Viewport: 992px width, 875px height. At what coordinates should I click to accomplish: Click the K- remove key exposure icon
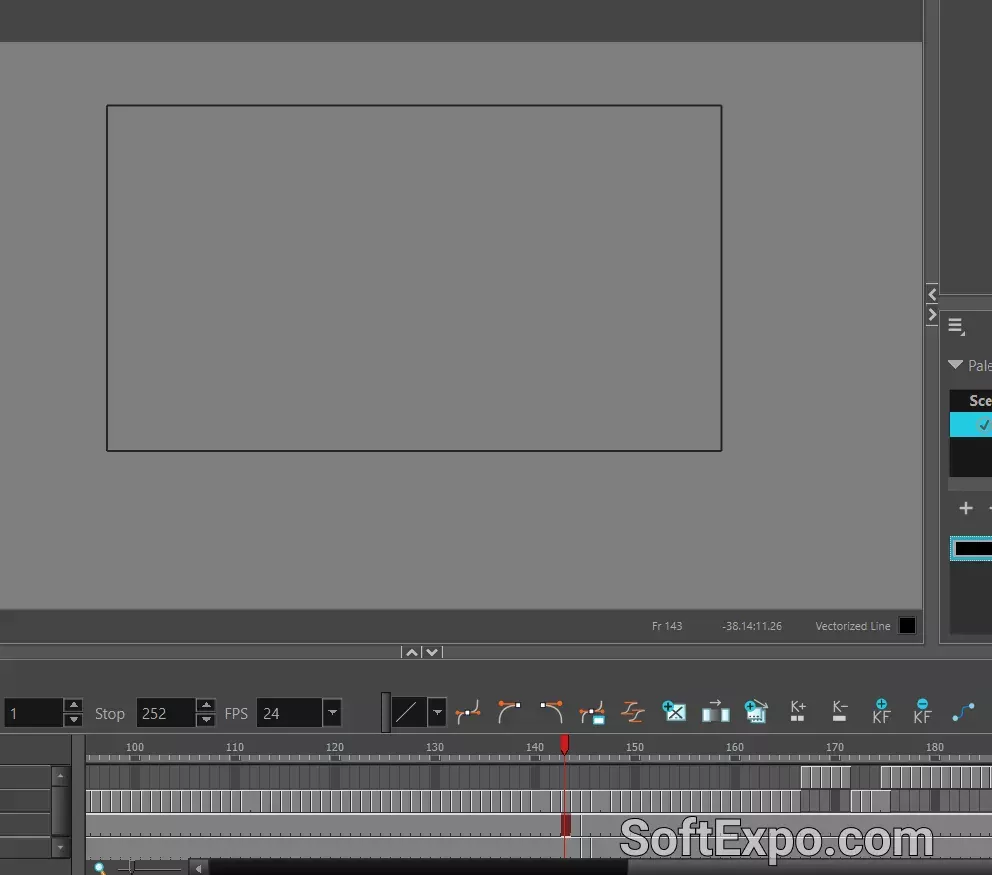839,711
